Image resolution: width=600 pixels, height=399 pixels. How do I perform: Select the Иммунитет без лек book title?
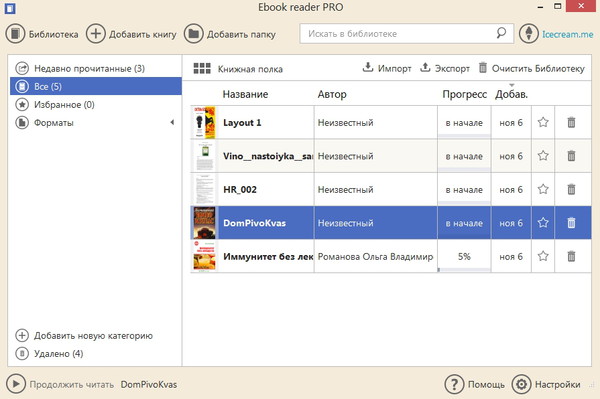tap(268, 257)
